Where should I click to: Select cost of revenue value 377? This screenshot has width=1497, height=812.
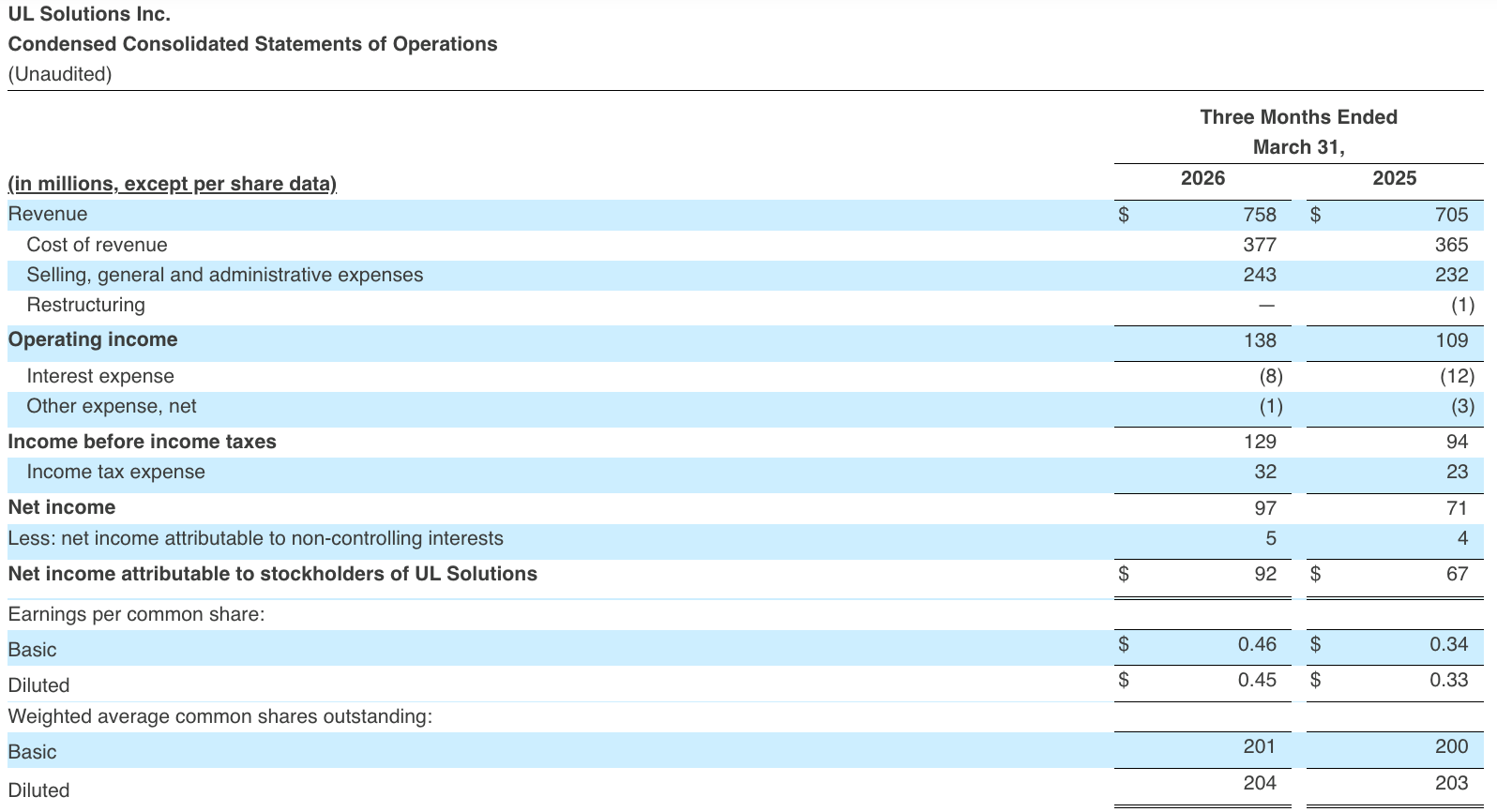[x=1260, y=245]
